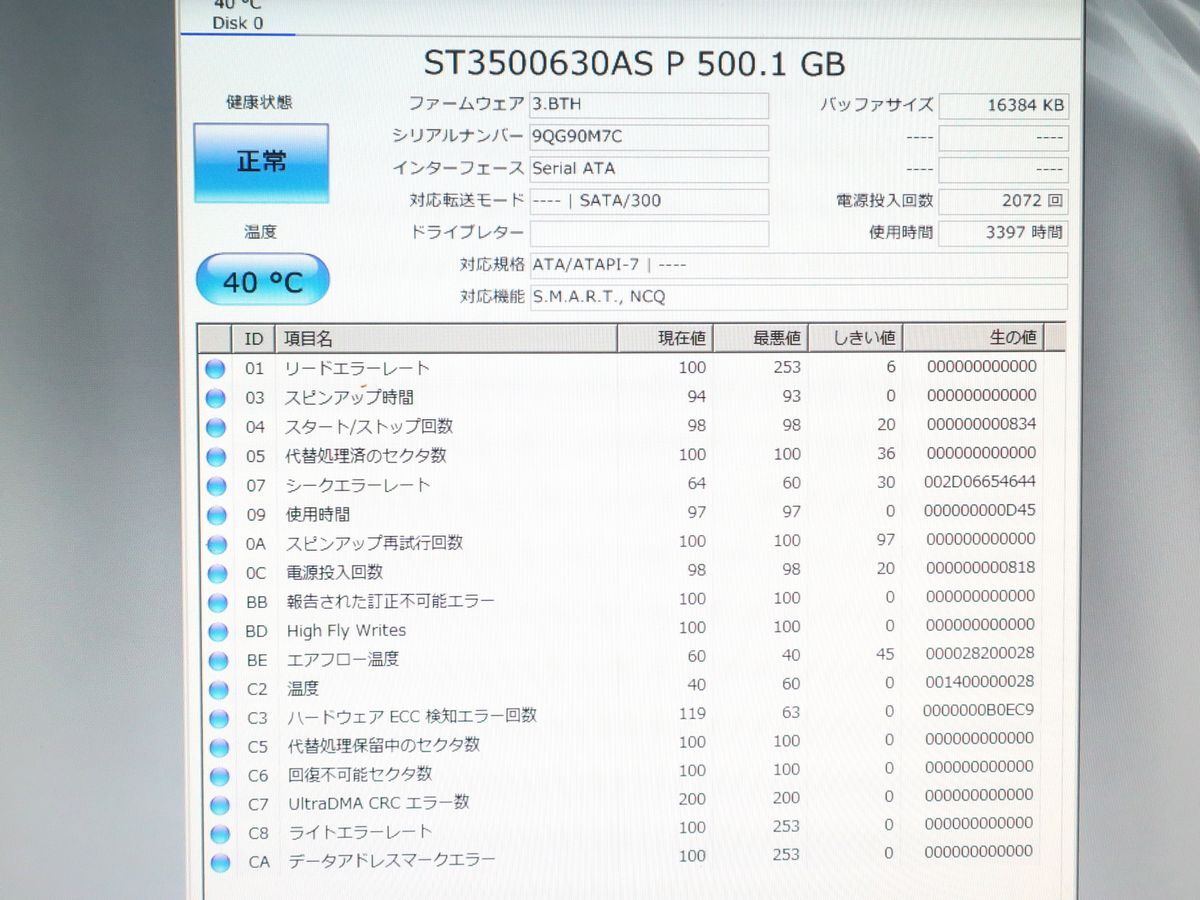1200x900 pixels.
Task: Click the シリアルナンバー field showing 9QG90M7C
Action: point(648,137)
